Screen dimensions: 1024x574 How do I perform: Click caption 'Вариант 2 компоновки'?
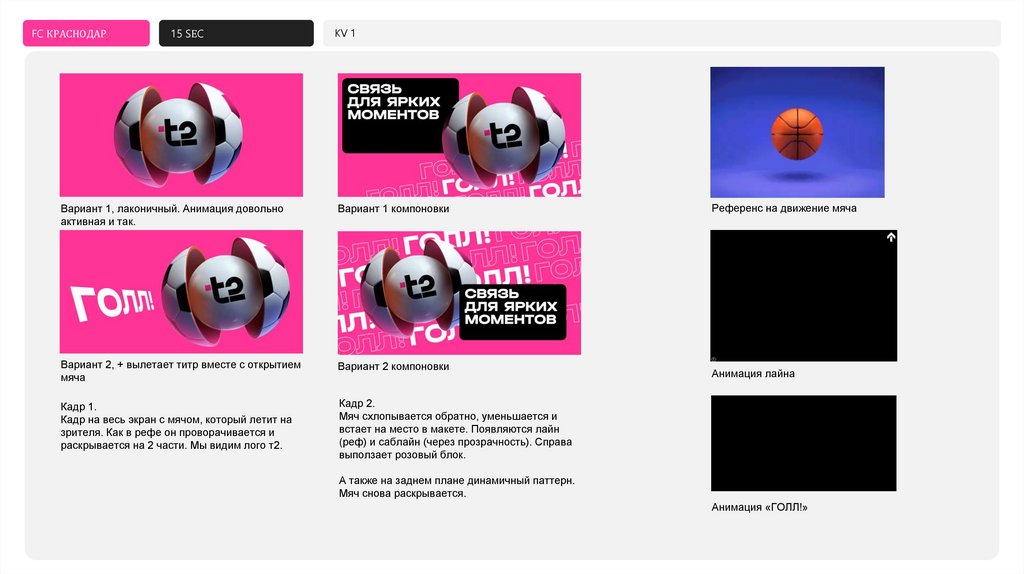pos(393,366)
